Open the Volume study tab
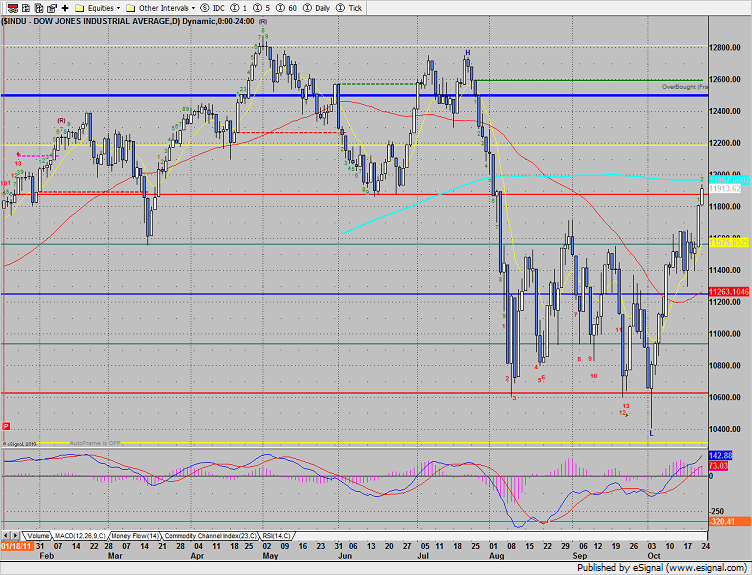This screenshot has width=752, height=575. [x=37, y=536]
